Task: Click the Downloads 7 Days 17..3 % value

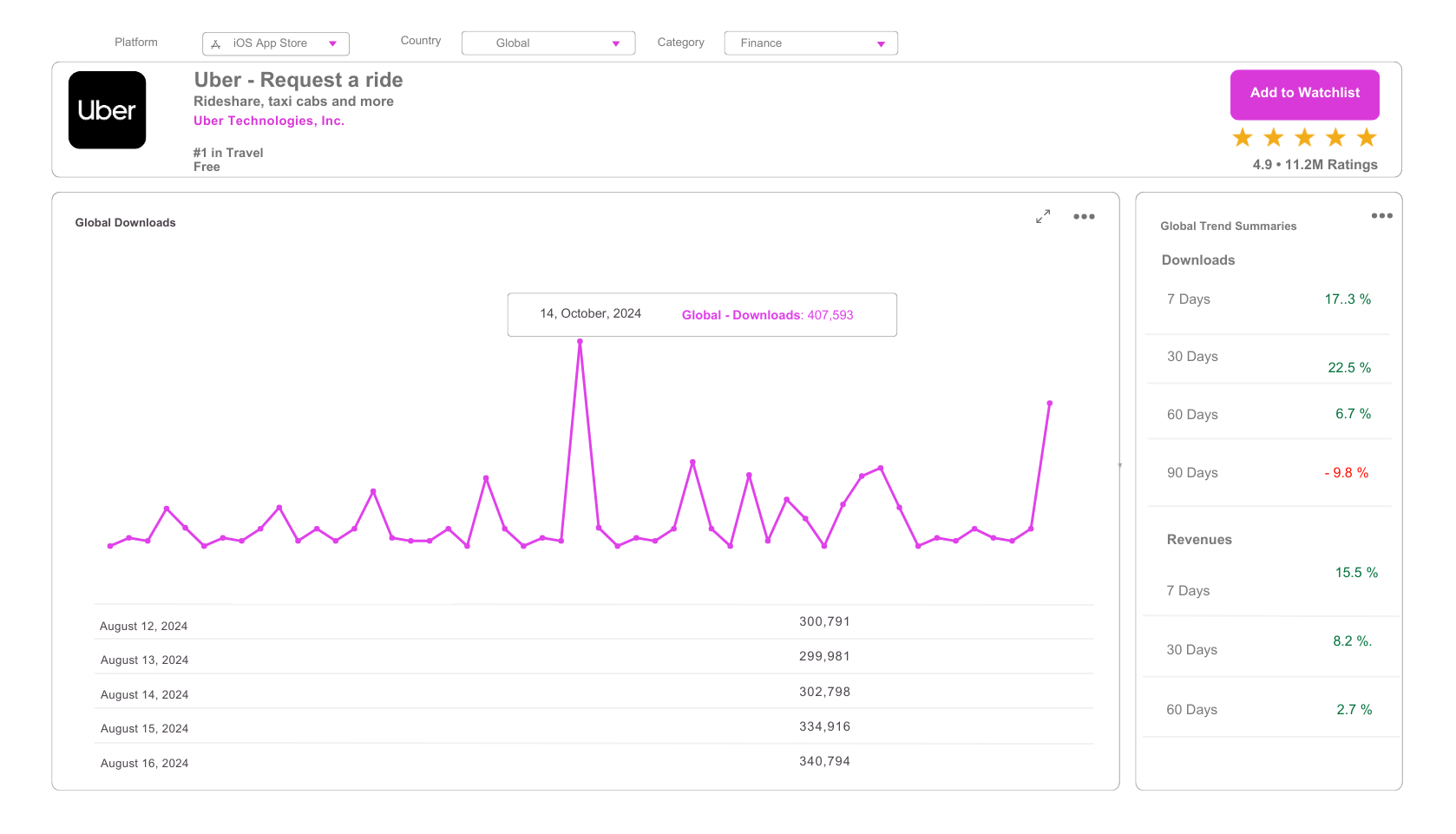Action: [1348, 299]
